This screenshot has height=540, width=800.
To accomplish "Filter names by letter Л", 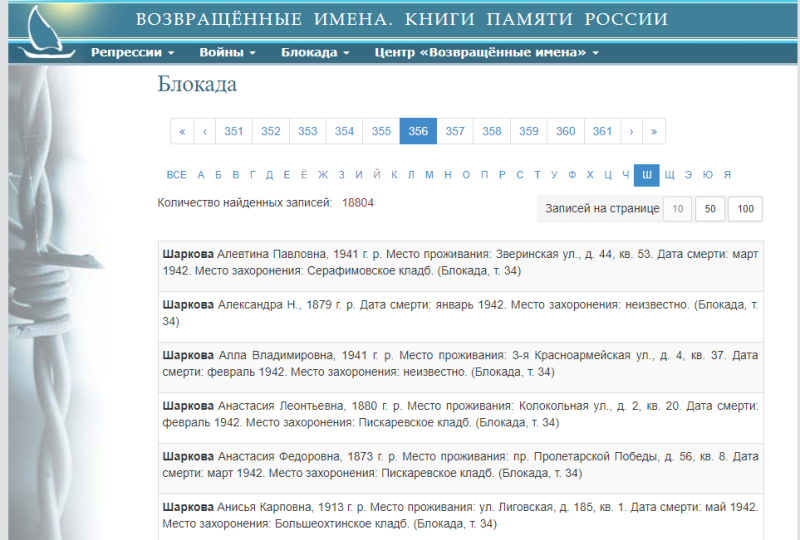I will (411, 175).
